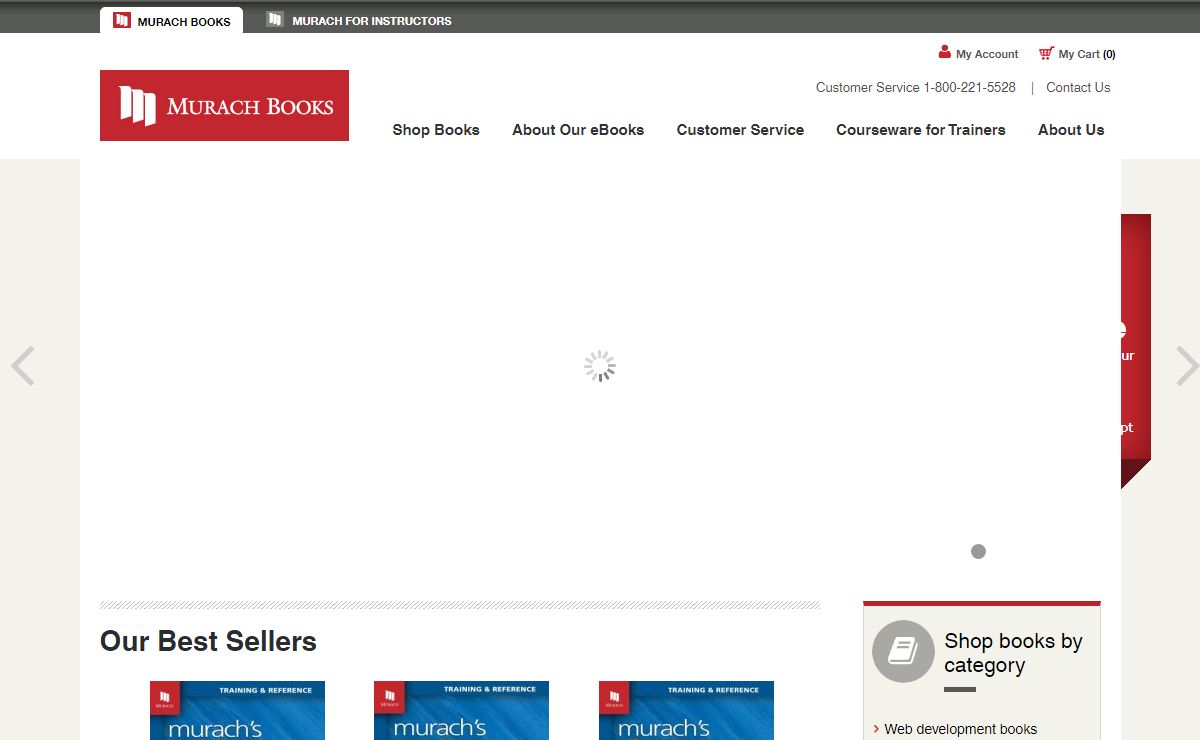Open Web development books category link
The width and height of the screenshot is (1200, 740).
[x=960, y=729]
